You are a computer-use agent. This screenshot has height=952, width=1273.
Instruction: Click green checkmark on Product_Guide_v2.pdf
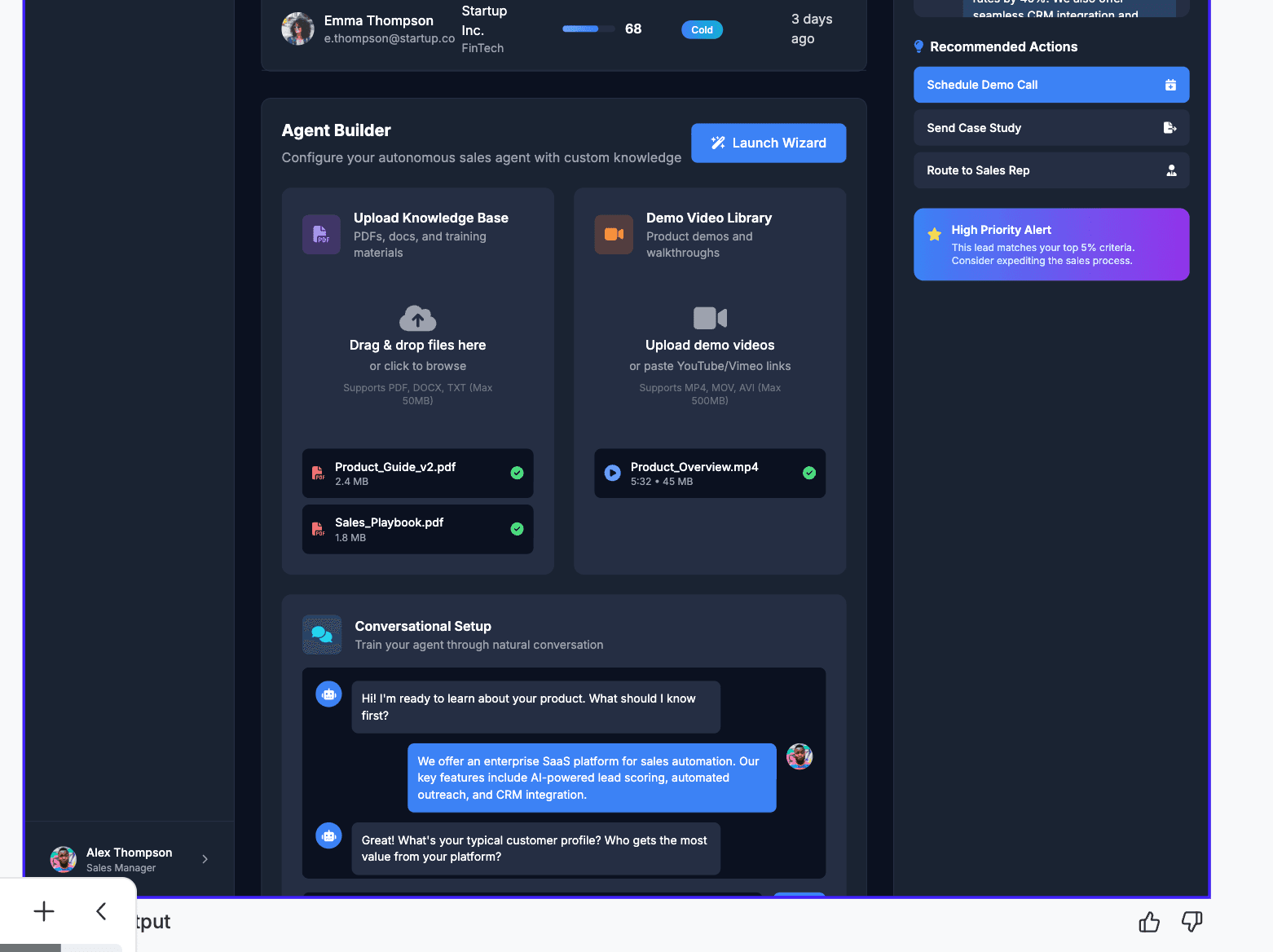[x=517, y=473]
